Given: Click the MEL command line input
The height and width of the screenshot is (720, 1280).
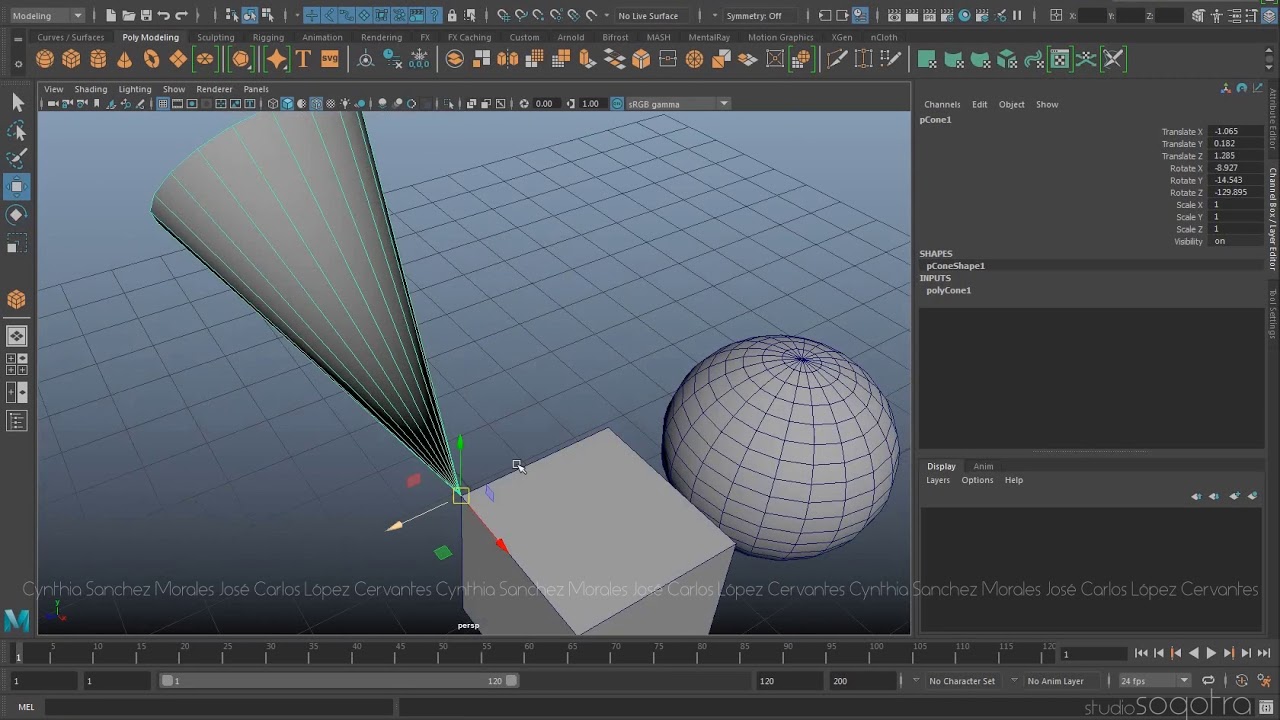Looking at the screenshot, I should pos(220,708).
